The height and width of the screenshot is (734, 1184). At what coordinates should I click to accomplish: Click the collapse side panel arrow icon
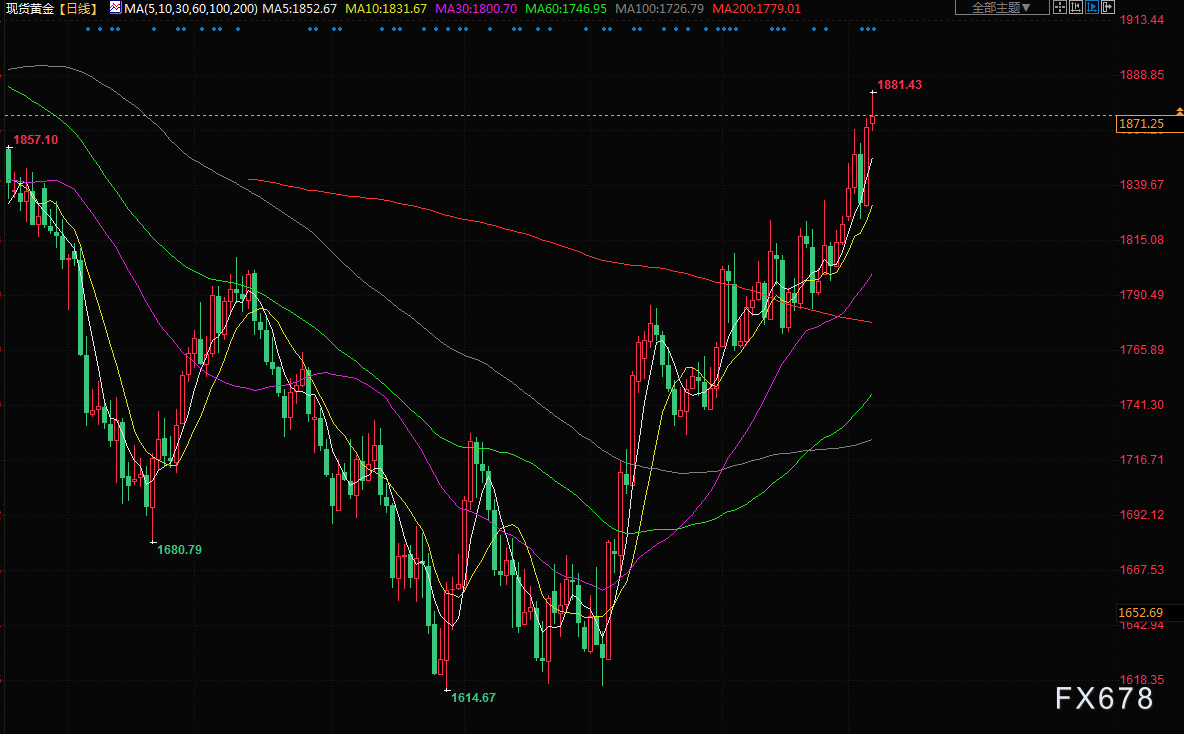tap(1108, 7)
